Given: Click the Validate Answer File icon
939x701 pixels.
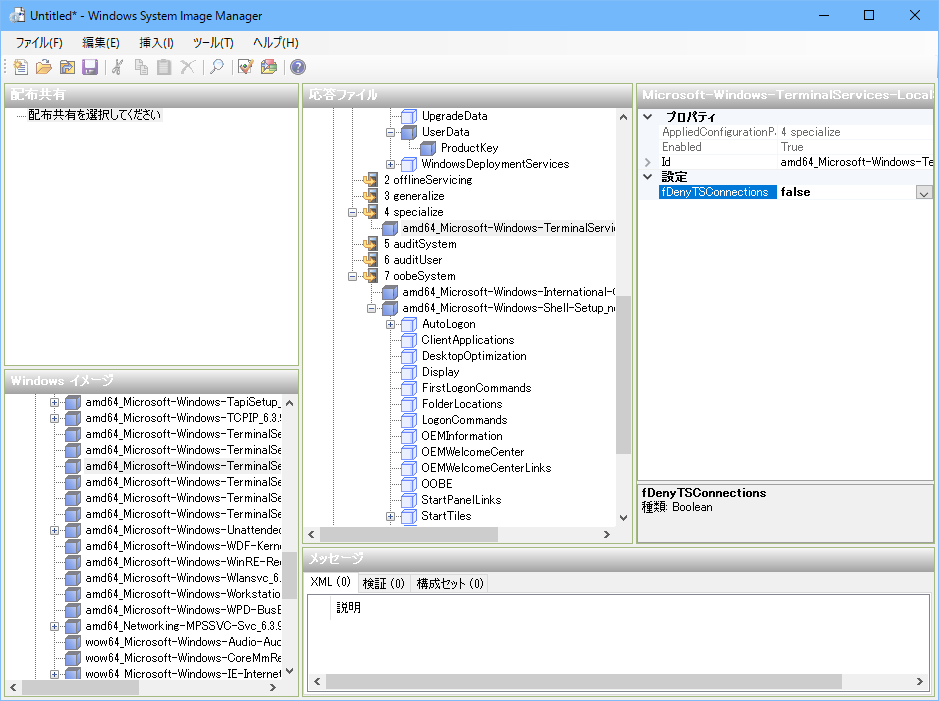Looking at the screenshot, I should [x=246, y=67].
